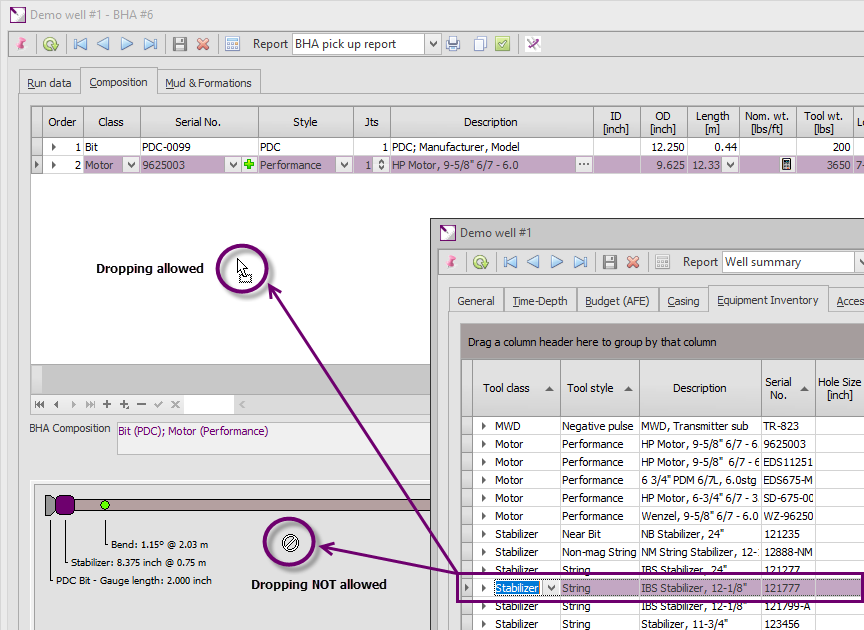This screenshot has height=630, width=864.
Task: Open the Motor class dropdown in row 2
Action: tap(129, 165)
